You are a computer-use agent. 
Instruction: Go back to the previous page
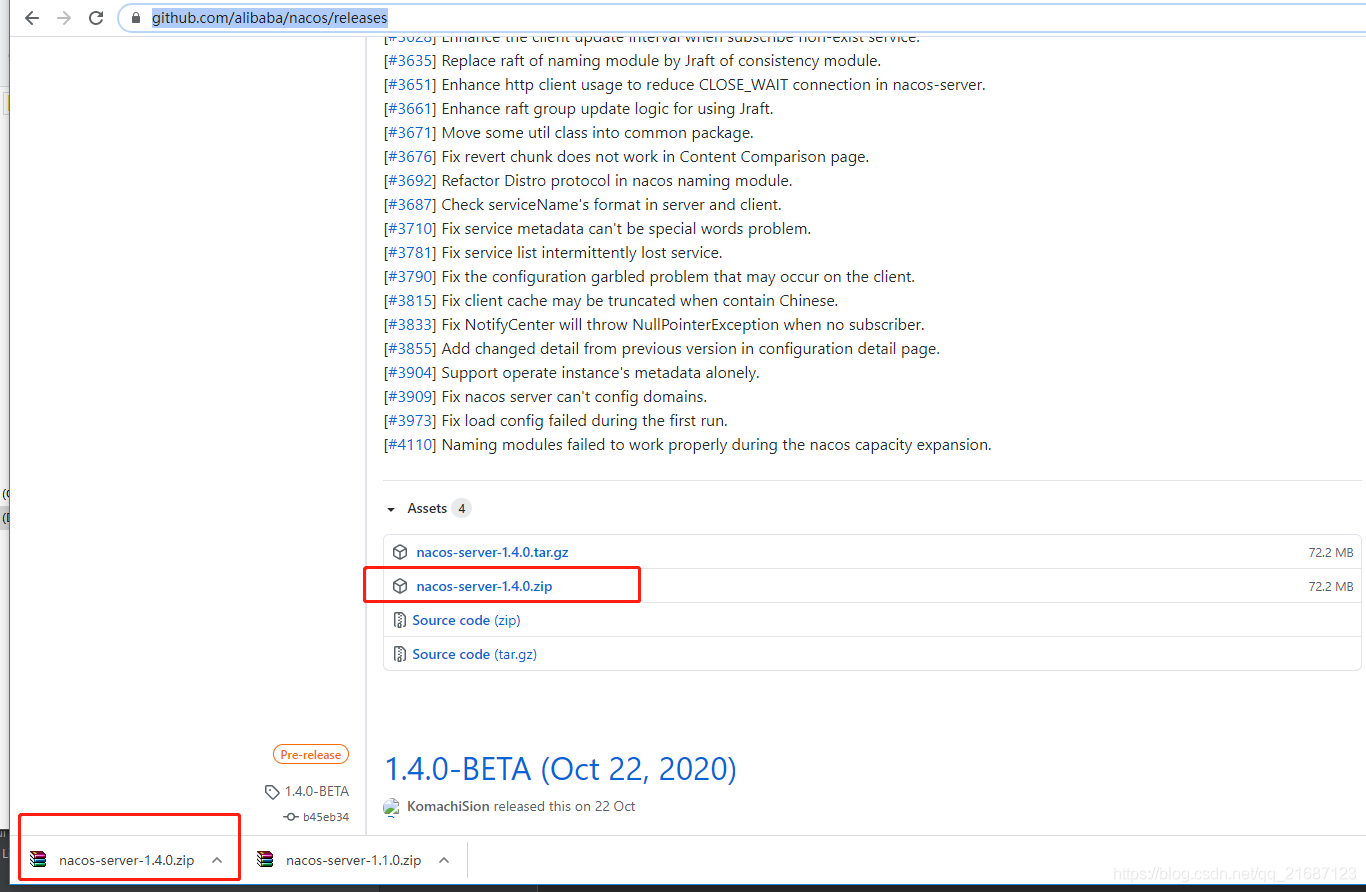coord(32,18)
